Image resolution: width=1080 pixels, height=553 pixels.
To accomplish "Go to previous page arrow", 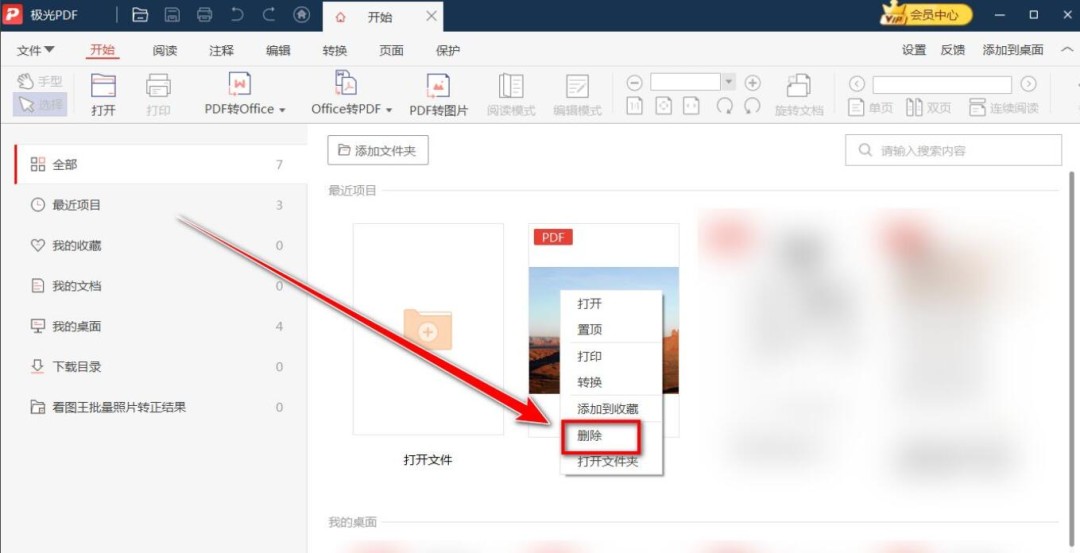I will tap(857, 84).
